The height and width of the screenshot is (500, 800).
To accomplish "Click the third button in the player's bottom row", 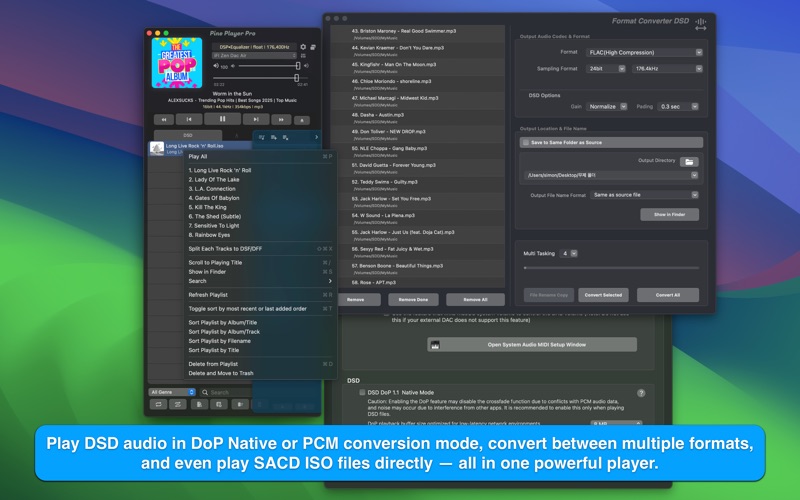I will click(x=199, y=404).
